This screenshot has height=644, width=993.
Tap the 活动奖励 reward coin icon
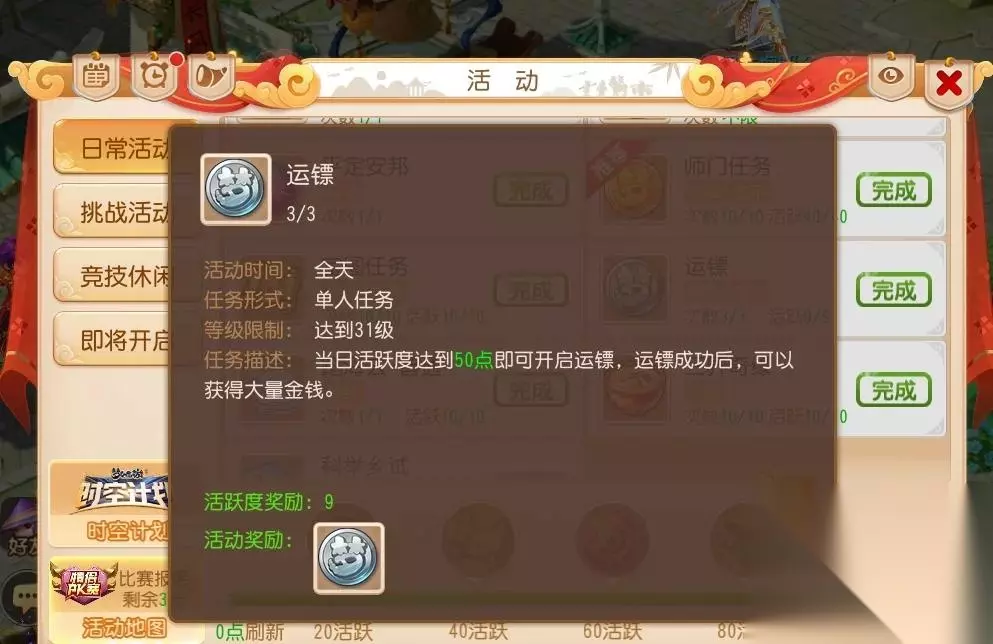click(349, 558)
